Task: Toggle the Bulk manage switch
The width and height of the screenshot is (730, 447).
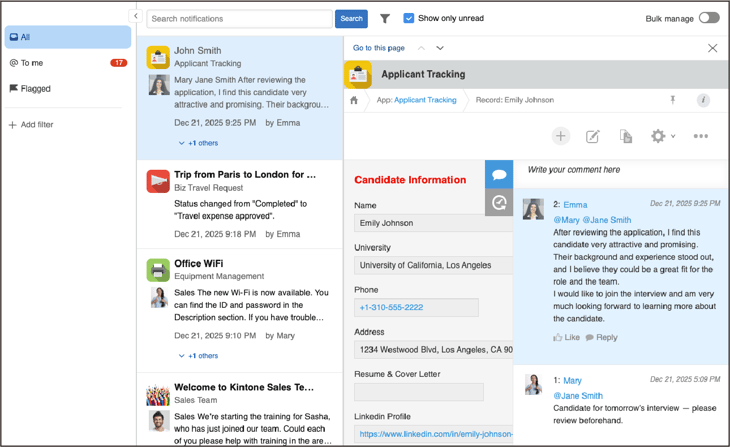Action: coord(708,18)
